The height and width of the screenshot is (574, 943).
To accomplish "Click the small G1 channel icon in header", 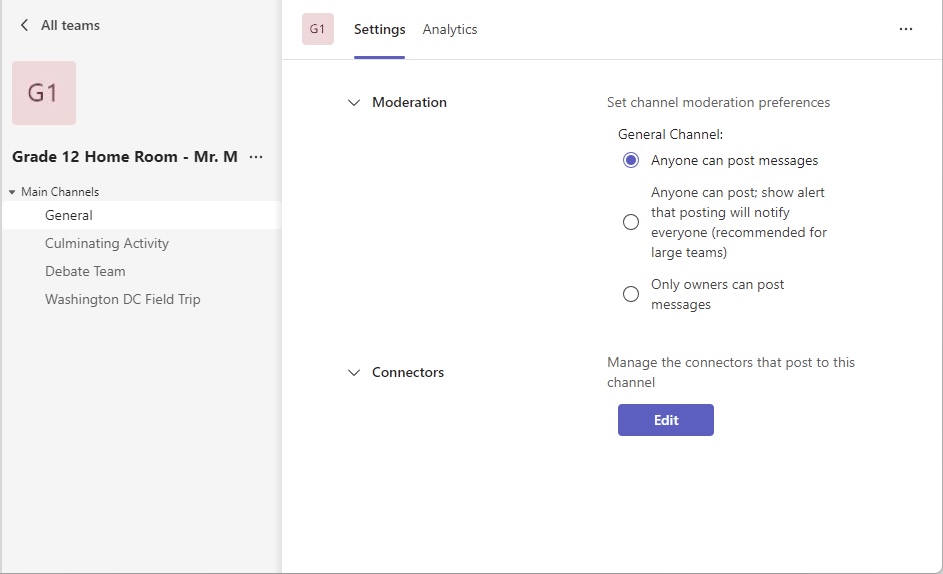I will click(x=318, y=29).
